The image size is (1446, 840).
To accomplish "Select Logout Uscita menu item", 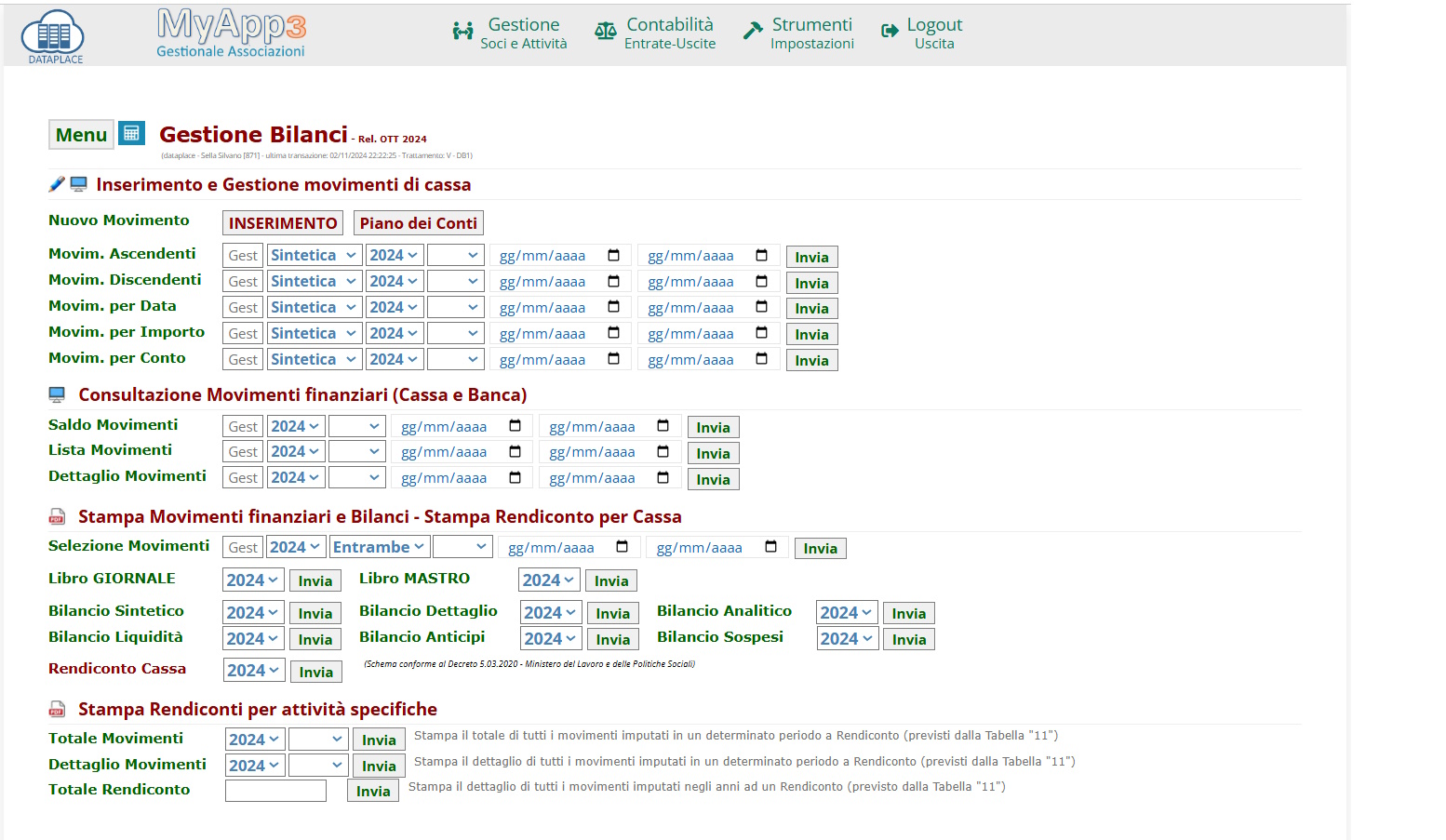I will coord(921,33).
